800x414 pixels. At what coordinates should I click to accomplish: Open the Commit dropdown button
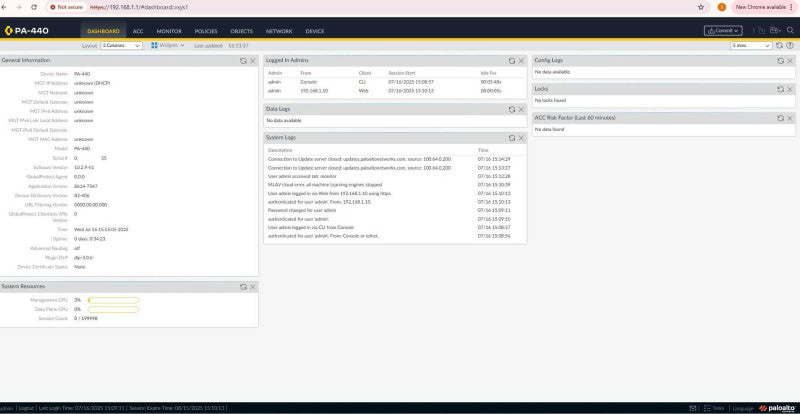click(723, 31)
